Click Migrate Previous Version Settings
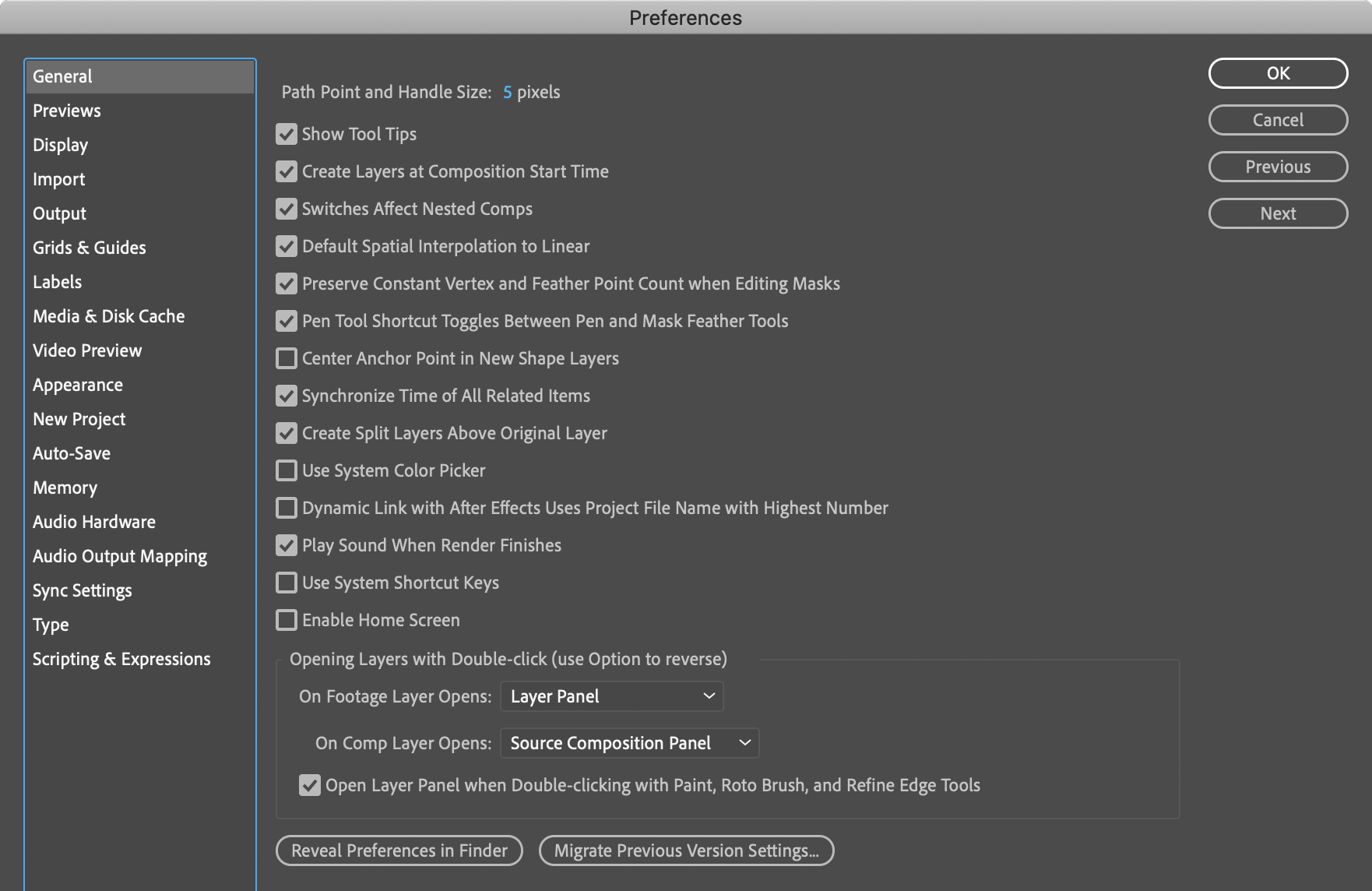 coord(685,850)
